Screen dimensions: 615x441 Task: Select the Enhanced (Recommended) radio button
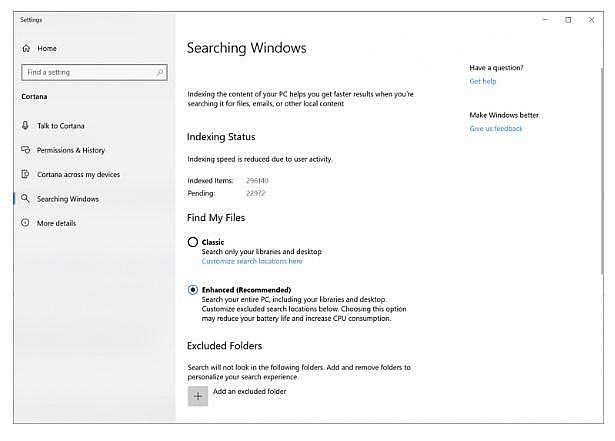coord(193,290)
